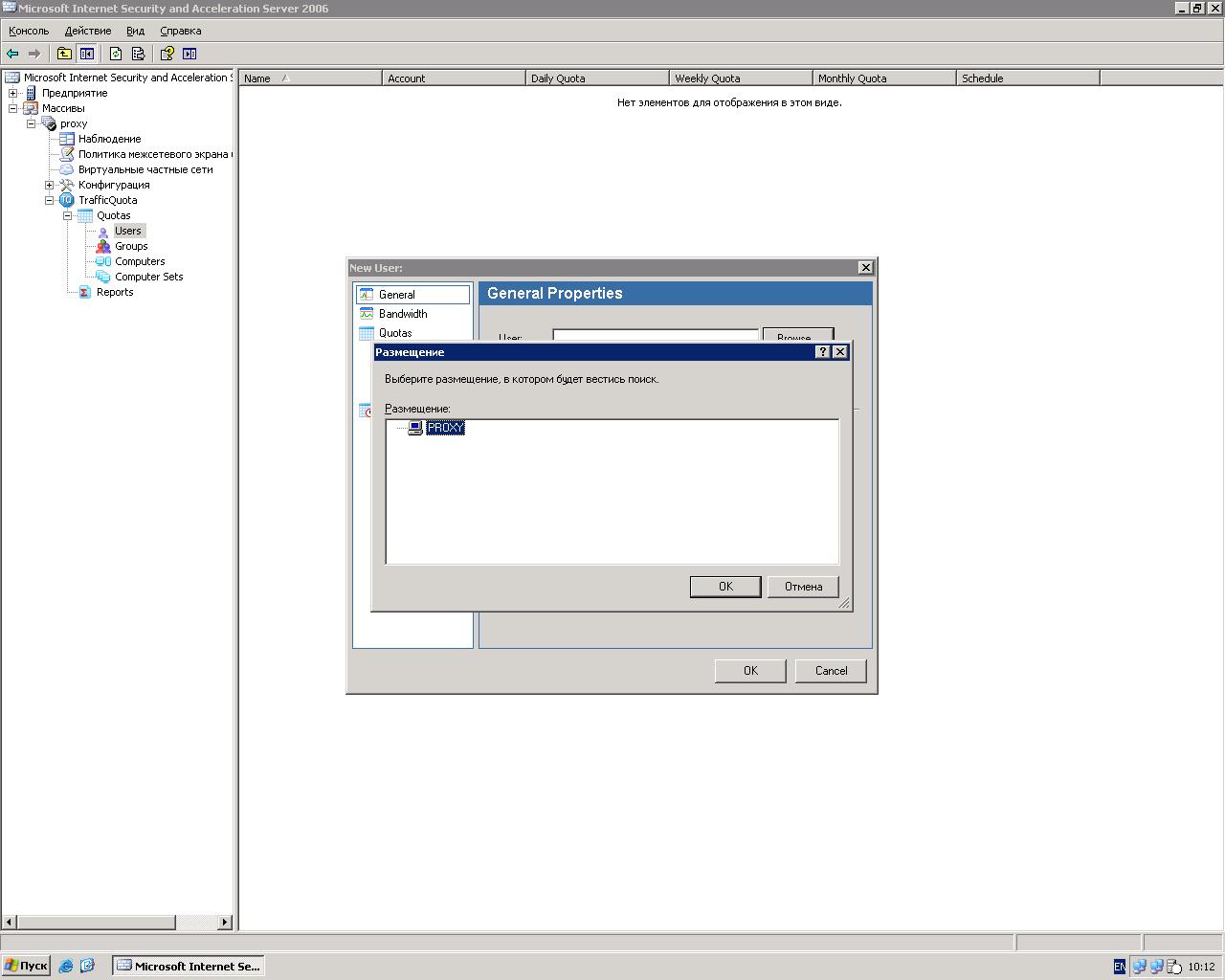The width and height of the screenshot is (1225, 980).
Task: Collapse the Quotas tree node
Action: coord(68,215)
